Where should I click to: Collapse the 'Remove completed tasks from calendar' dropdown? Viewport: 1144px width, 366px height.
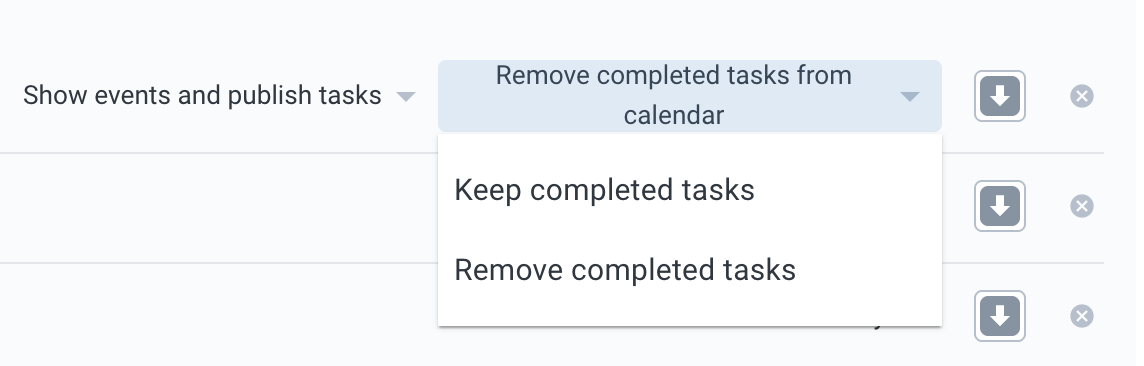(x=689, y=96)
